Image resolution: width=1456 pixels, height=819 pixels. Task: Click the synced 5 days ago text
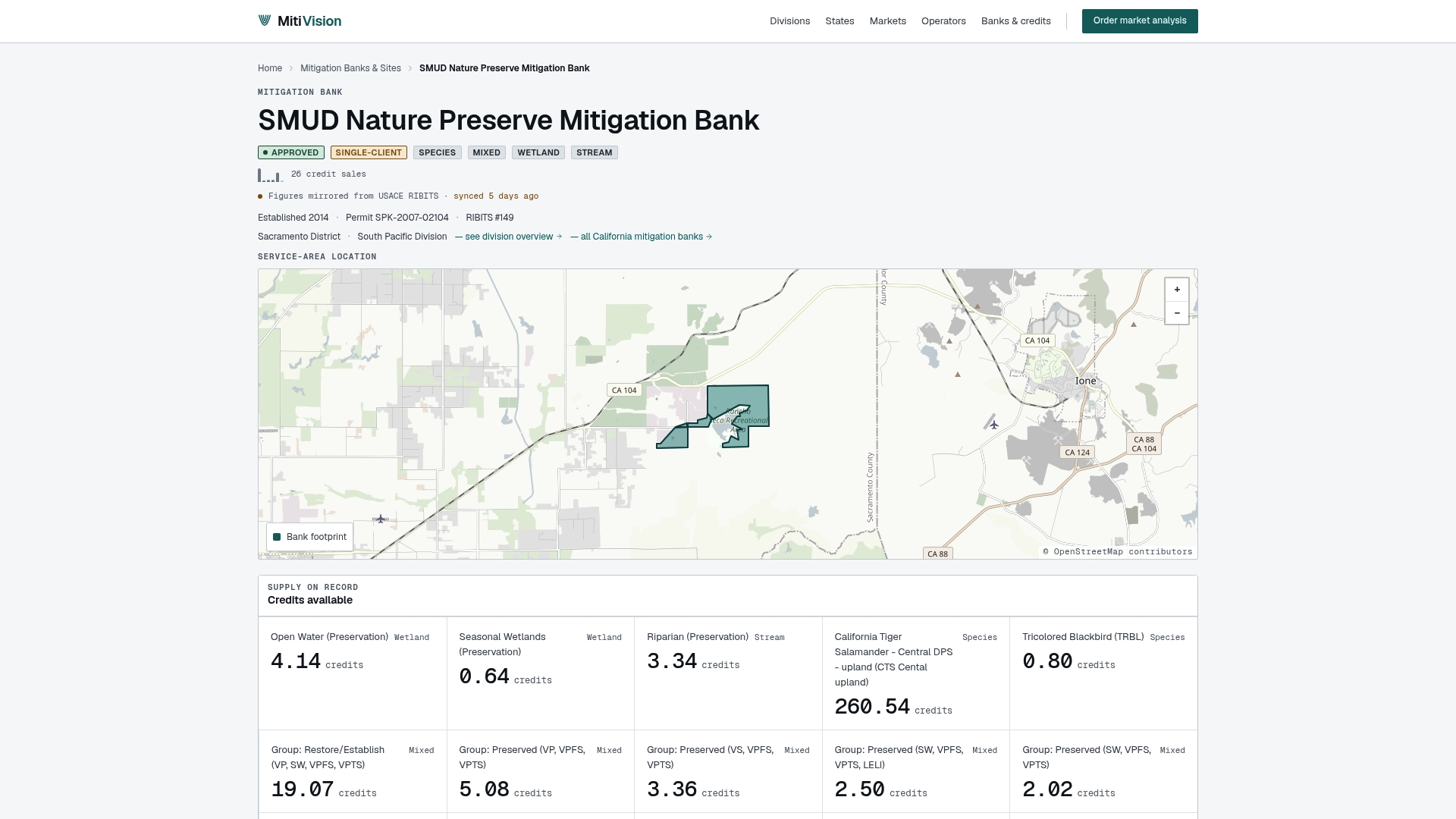pyautogui.click(x=496, y=196)
